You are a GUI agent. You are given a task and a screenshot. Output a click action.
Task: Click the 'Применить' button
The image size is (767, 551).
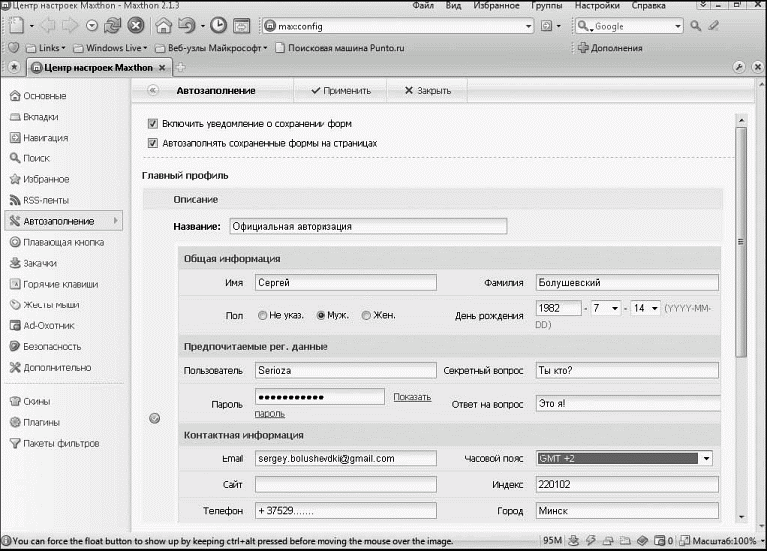340,90
